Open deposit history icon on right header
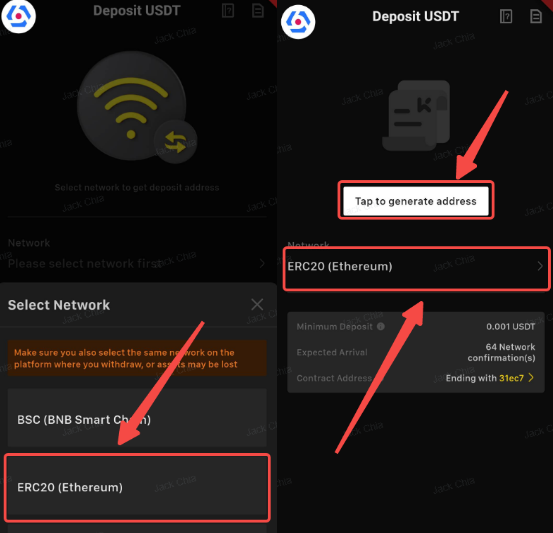The height and width of the screenshot is (533, 553). [x=536, y=16]
